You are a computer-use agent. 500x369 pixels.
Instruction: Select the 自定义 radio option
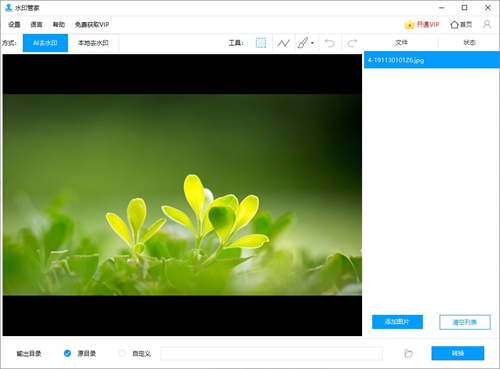click(122, 353)
